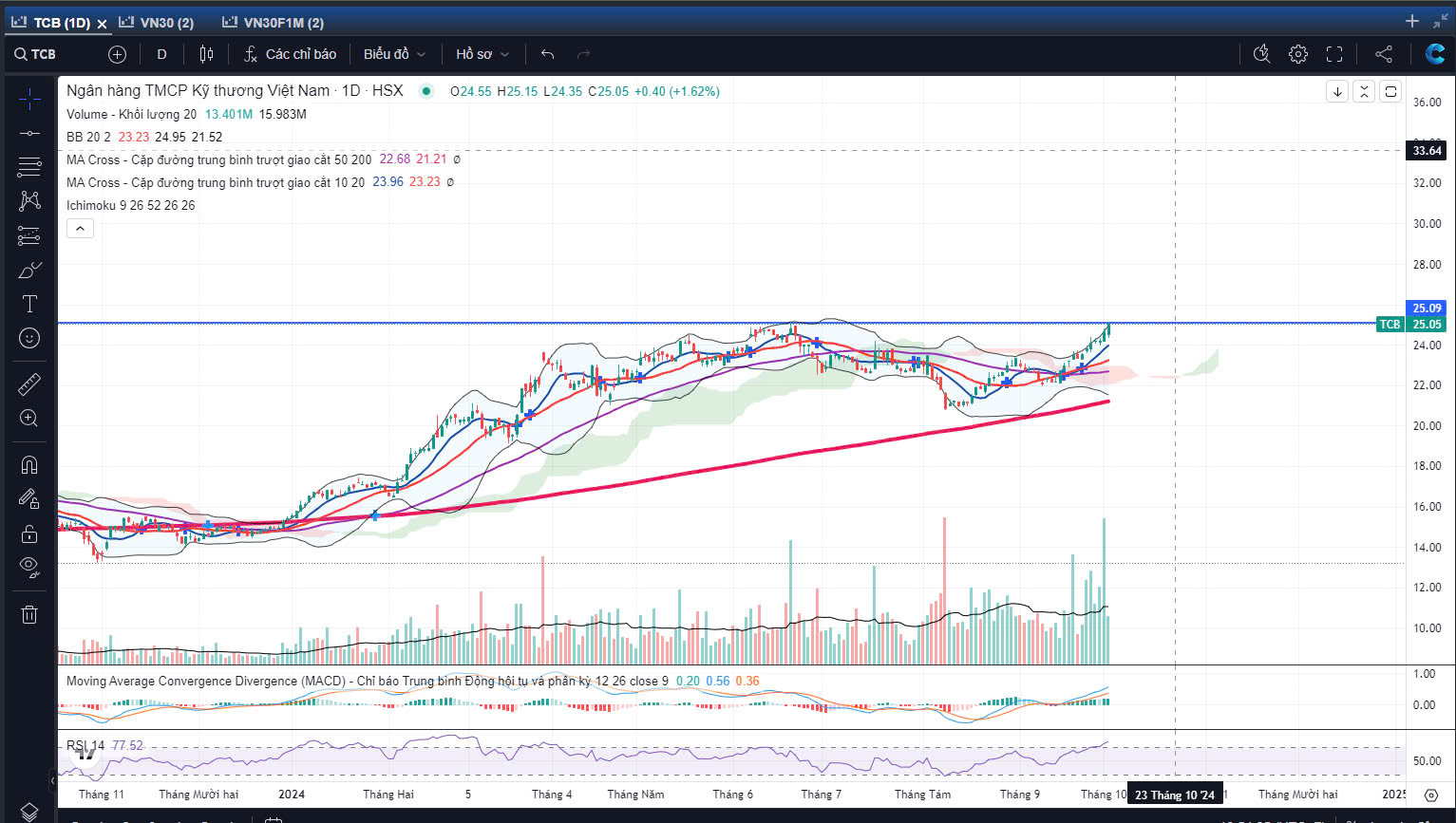Viewport: 1456px width, 823px height.
Task: Select MA Cross 50 200 legend
Action: 219,159
